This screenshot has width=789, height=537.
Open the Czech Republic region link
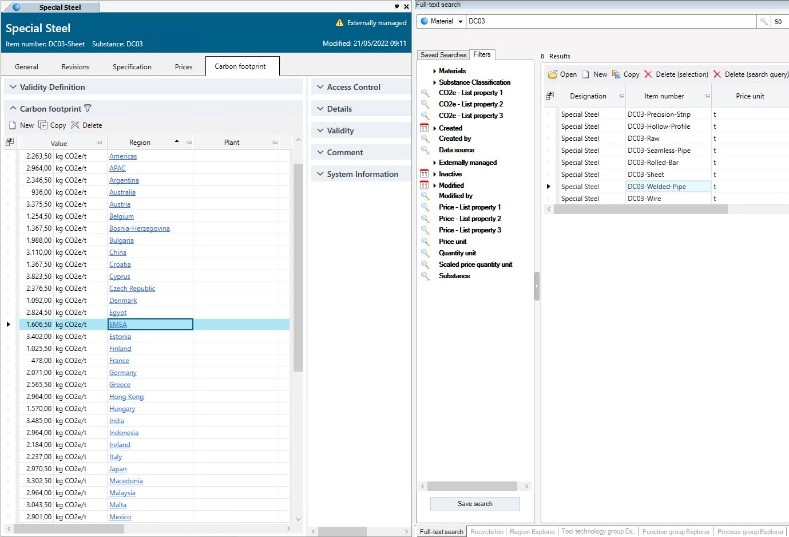132,289
